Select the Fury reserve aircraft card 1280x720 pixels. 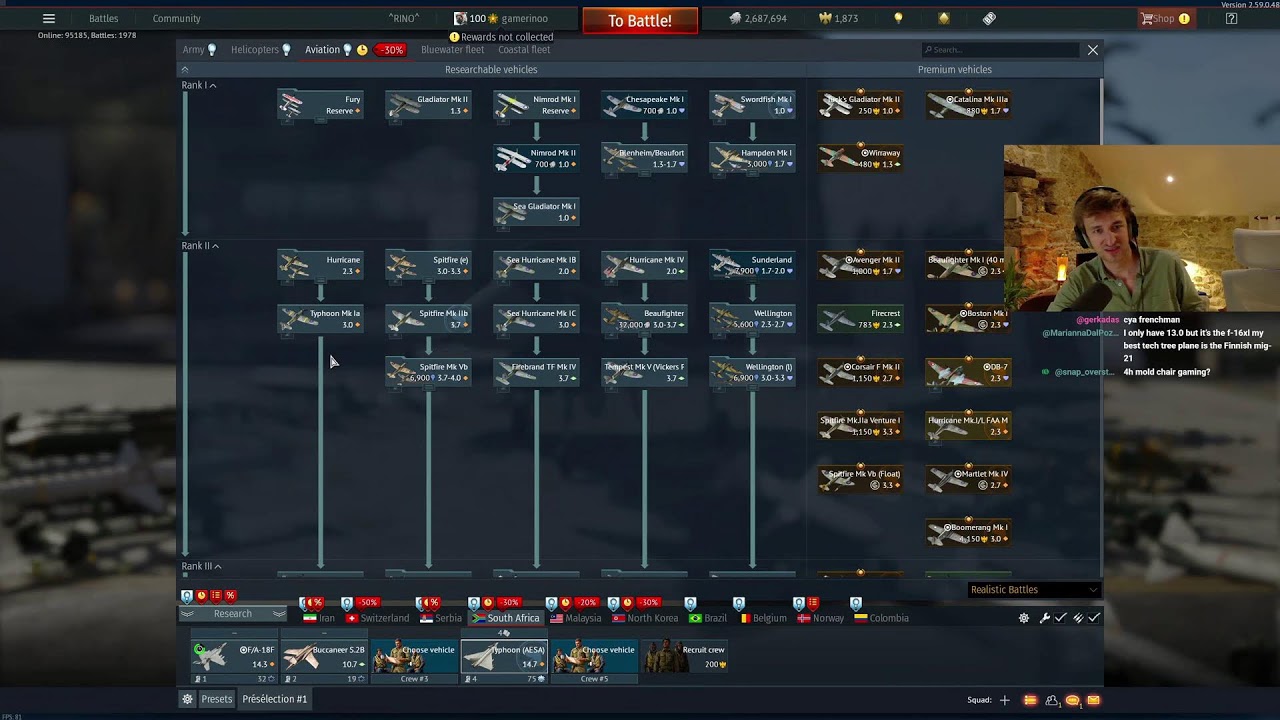pyautogui.click(x=320, y=105)
